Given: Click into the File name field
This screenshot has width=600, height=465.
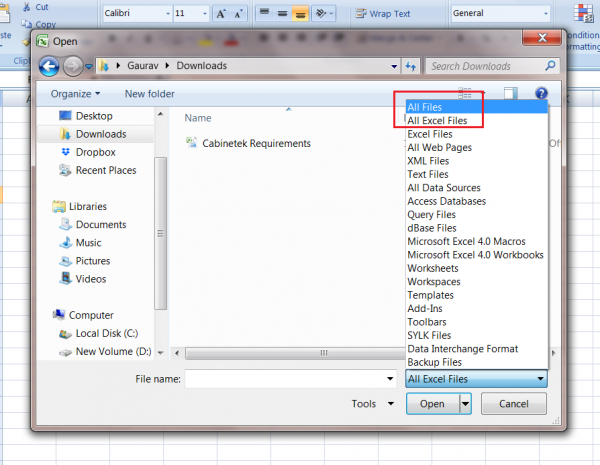Looking at the screenshot, I should coord(285,379).
